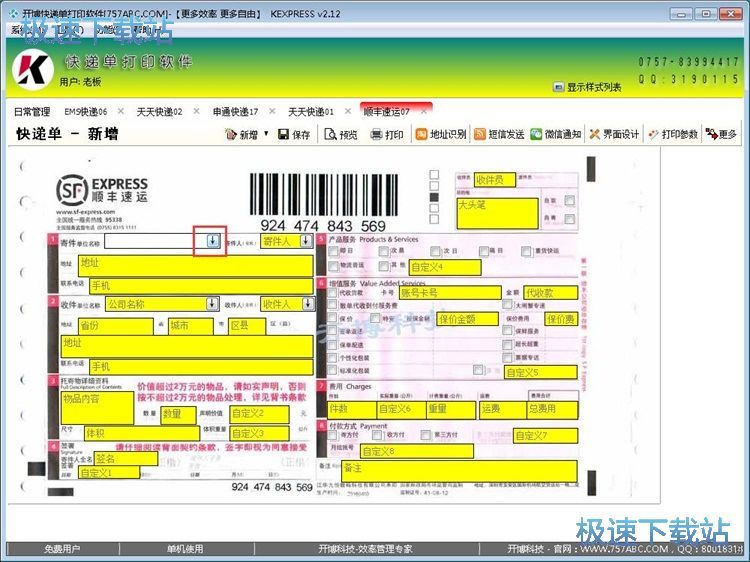Click the 区县 district field
Image resolution: width=750 pixels, height=562 pixels.
pos(247,326)
